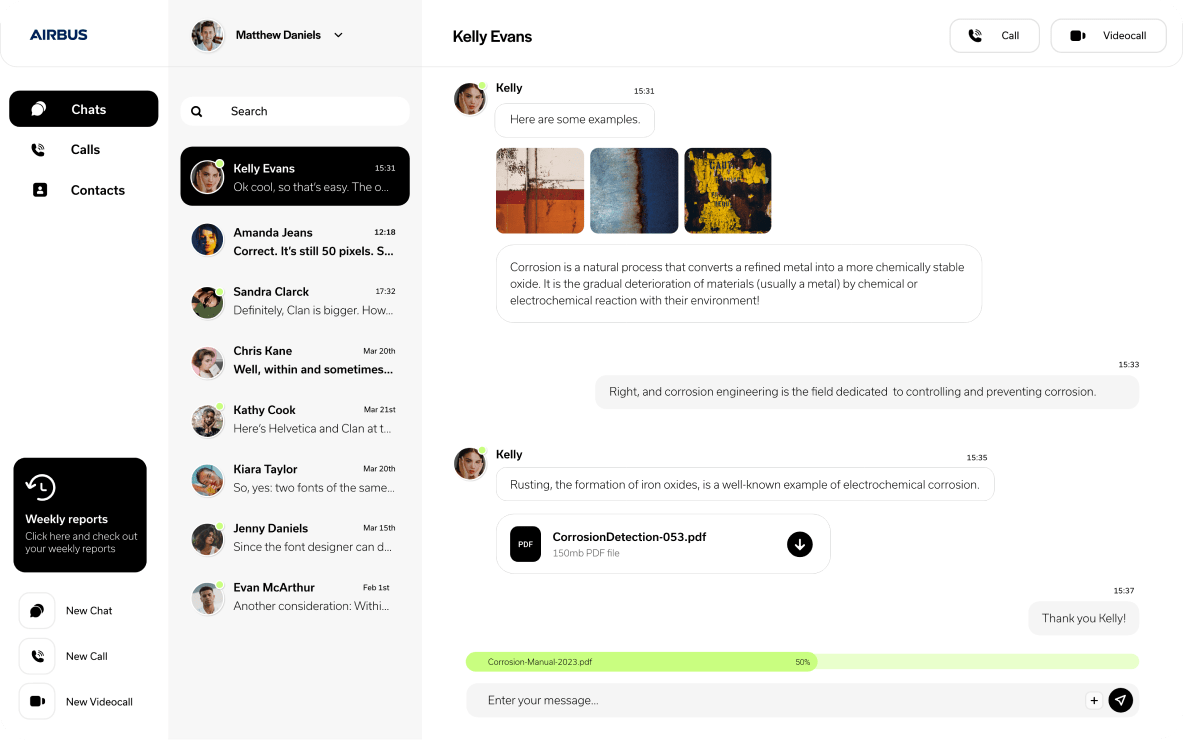
Task: Expand Matthew Daniels account dropdown chevron
Action: point(338,35)
